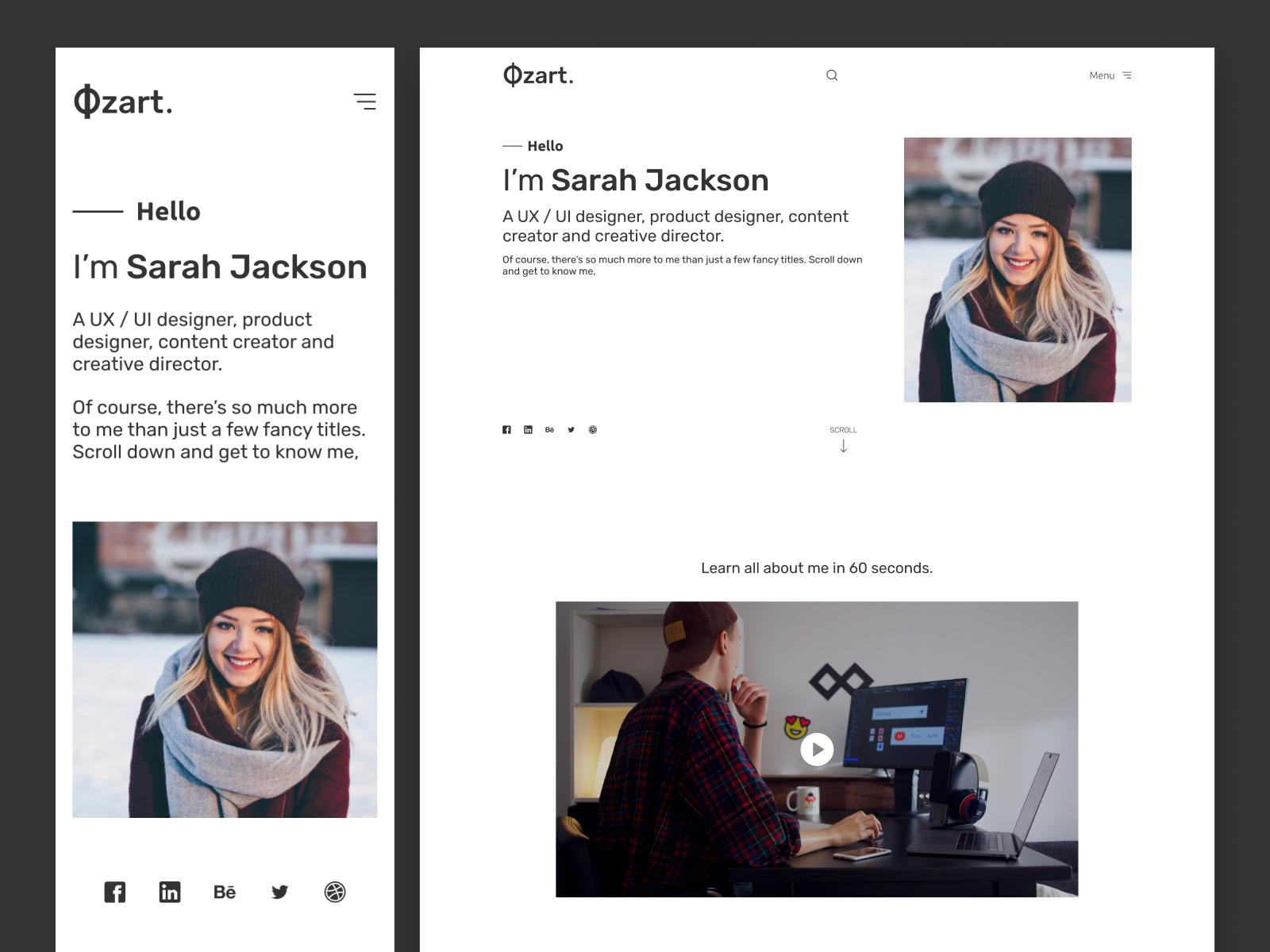1270x952 pixels.
Task: Select the Twitter icon in the mobile social row
Action: click(x=280, y=892)
